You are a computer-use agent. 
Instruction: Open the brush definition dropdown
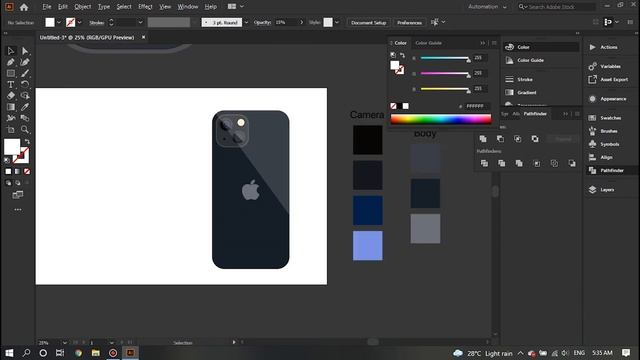(246, 22)
